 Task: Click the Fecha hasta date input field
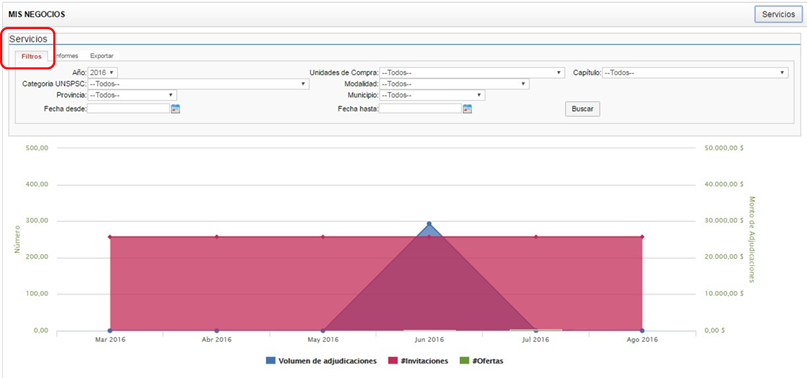point(420,109)
